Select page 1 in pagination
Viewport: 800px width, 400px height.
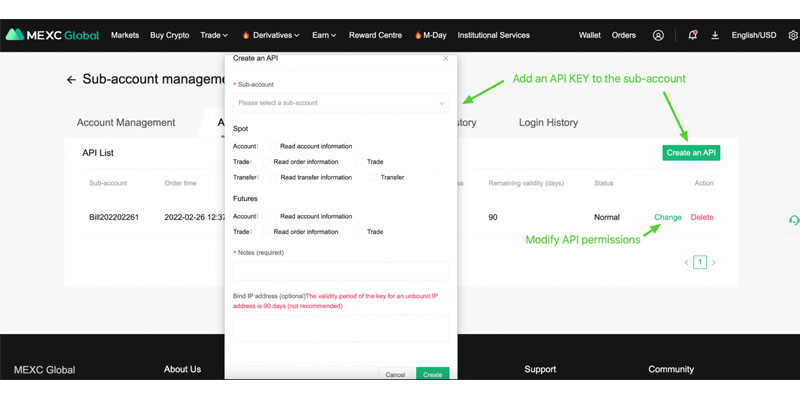(x=700, y=263)
